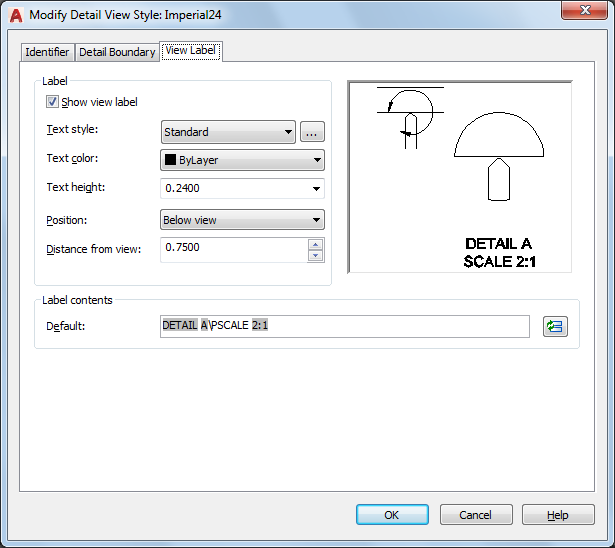
Task: Click the Default label contents field
Action: (344, 326)
